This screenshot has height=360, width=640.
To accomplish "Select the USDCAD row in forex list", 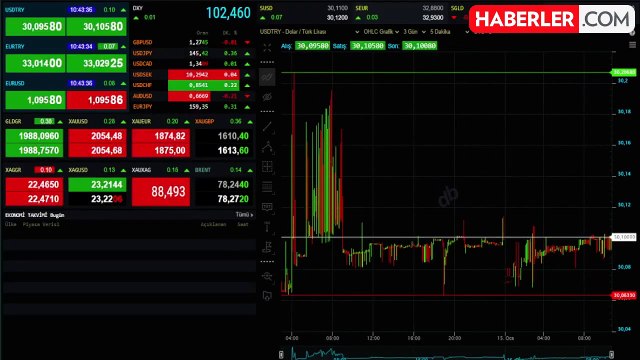I will coord(192,64).
